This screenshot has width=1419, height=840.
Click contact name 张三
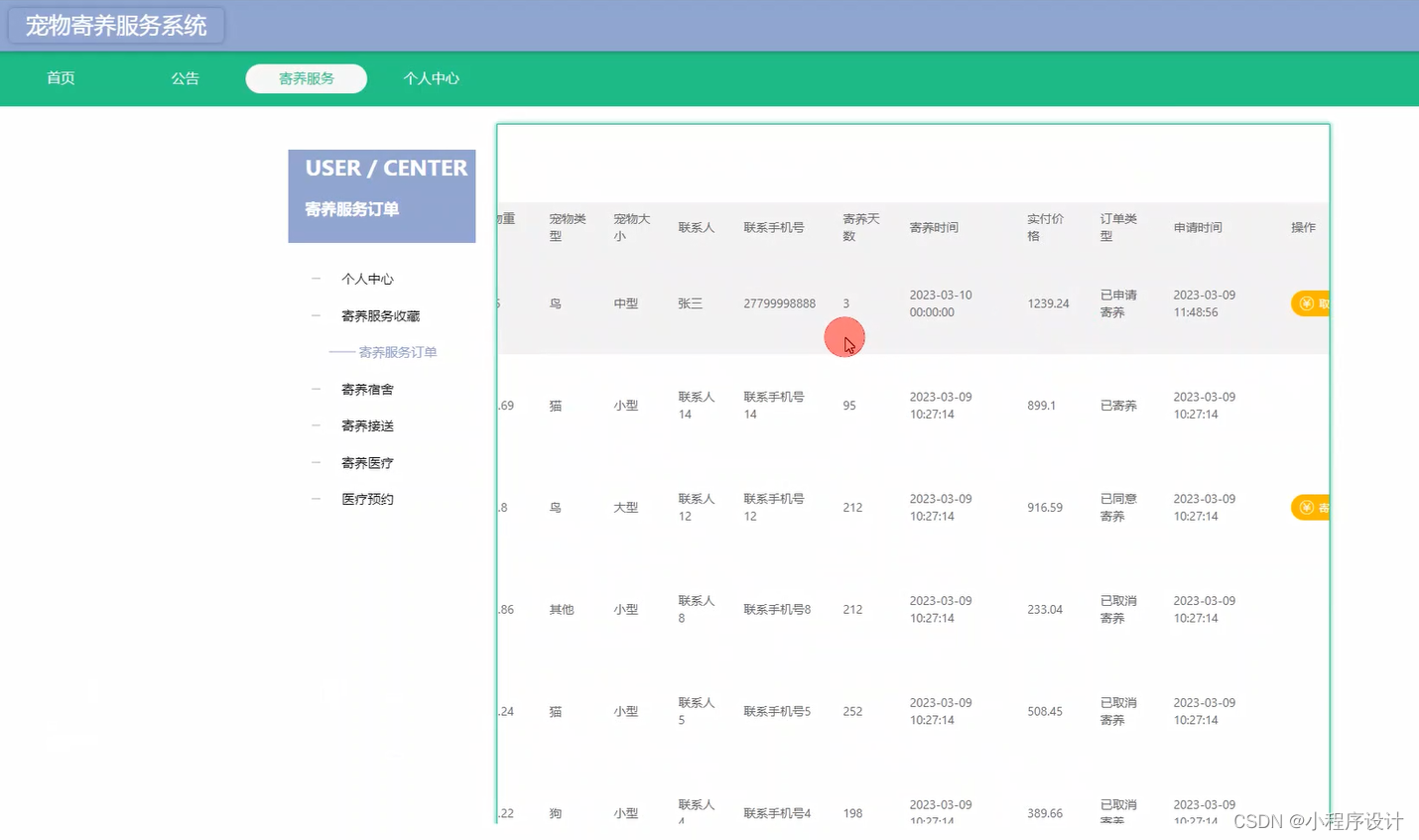pyautogui.click(x=690, y=303)
